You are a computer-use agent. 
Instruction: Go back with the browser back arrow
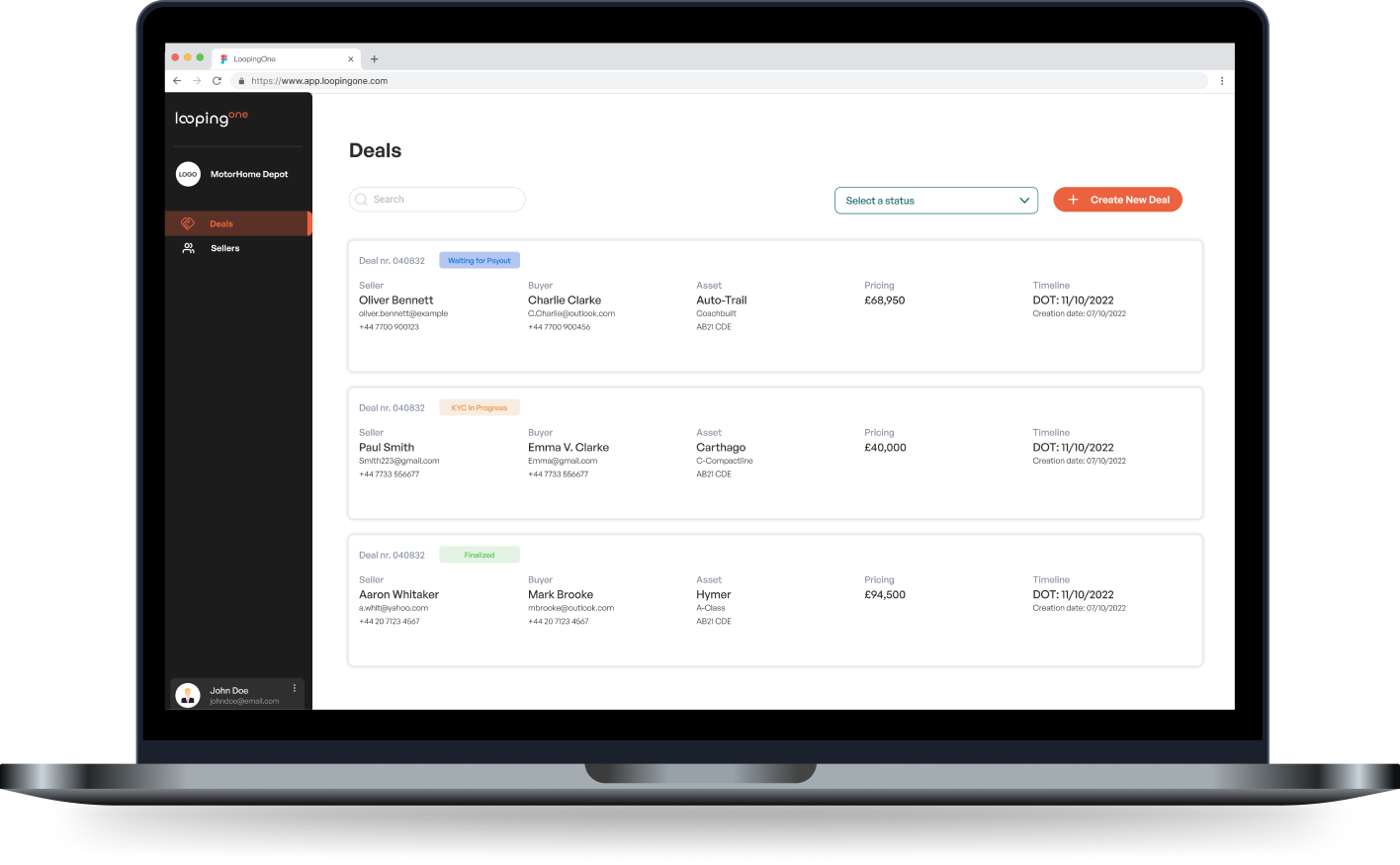click(x=177, y=81)
